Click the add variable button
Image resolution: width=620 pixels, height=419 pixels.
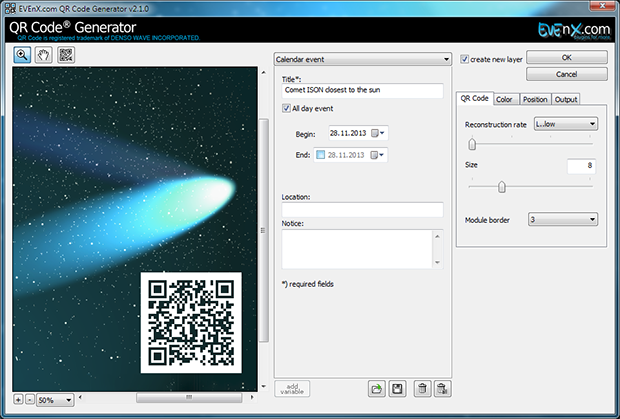point(292,389)
